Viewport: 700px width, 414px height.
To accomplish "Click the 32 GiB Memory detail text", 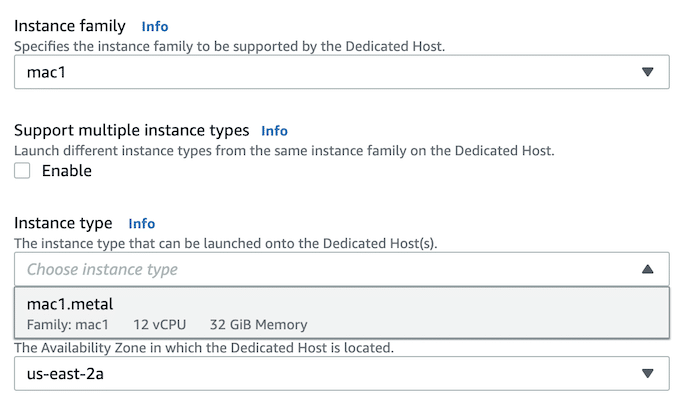I will 259,325.
